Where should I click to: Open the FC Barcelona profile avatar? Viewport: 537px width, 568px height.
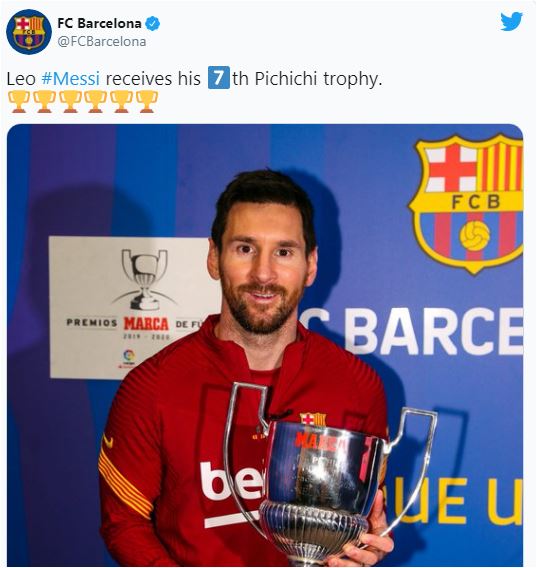click(x=29, y=32)
